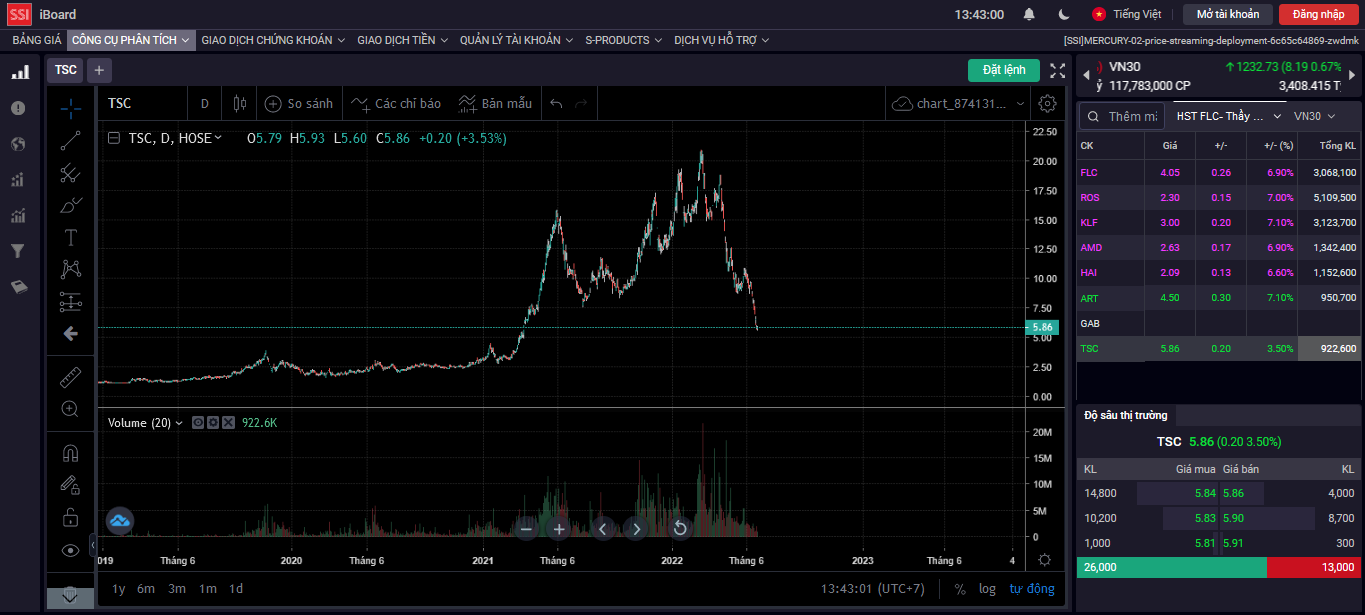This screenshot has width=1365, height=615.
Task: Hide all drawings with eye icon
Action: (x=70, y=549)
